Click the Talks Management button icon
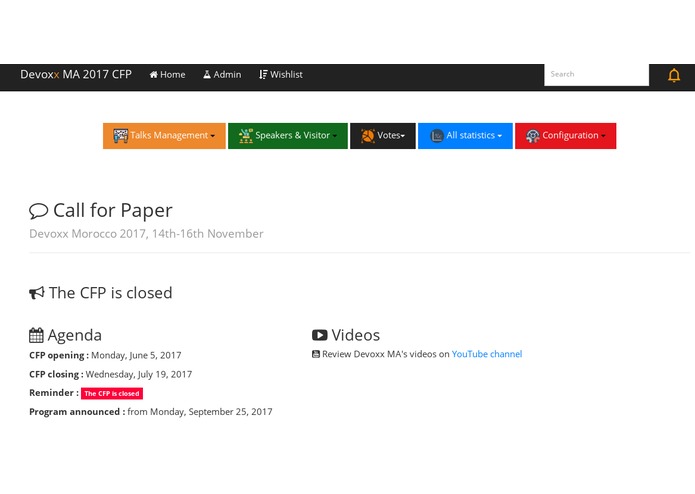695x494 pixels. [x=121, y=136]
